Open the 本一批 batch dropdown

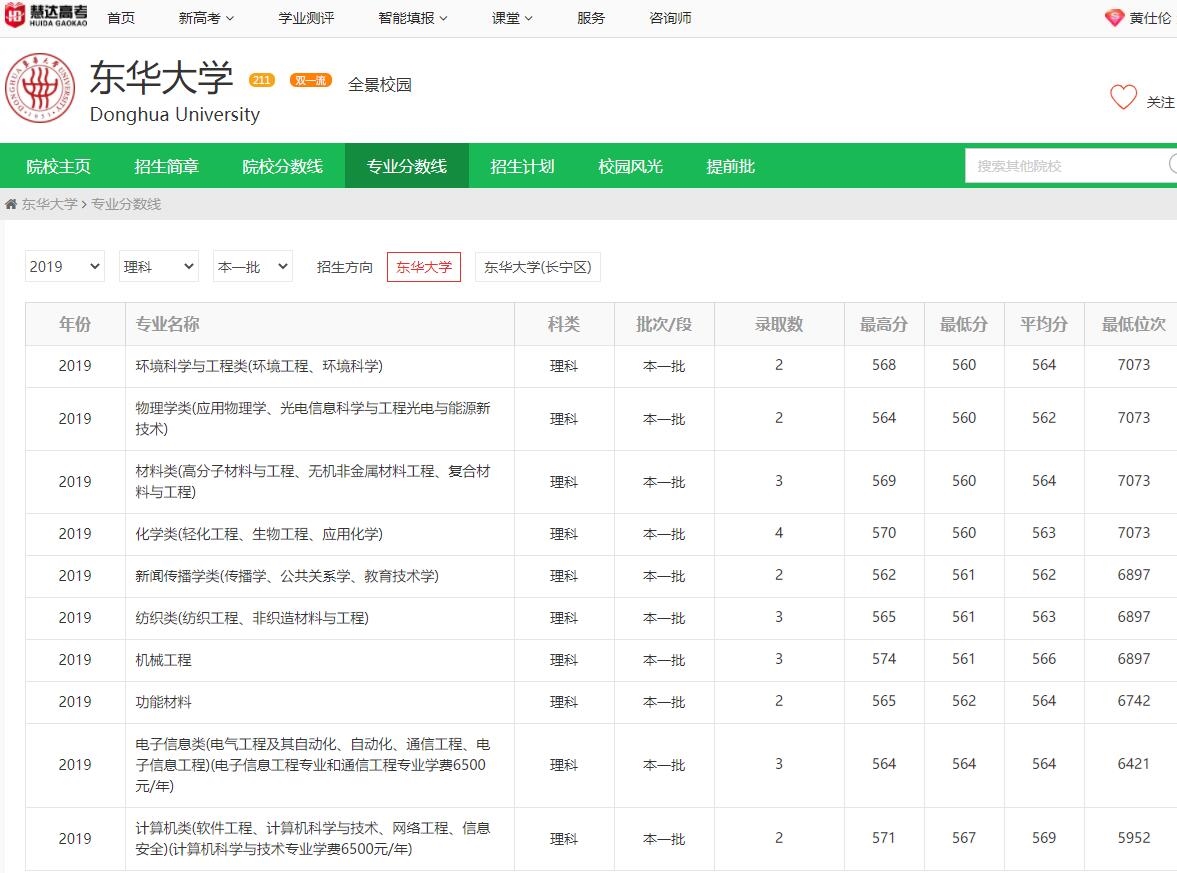pyautogui.click(x=253, y=266)
